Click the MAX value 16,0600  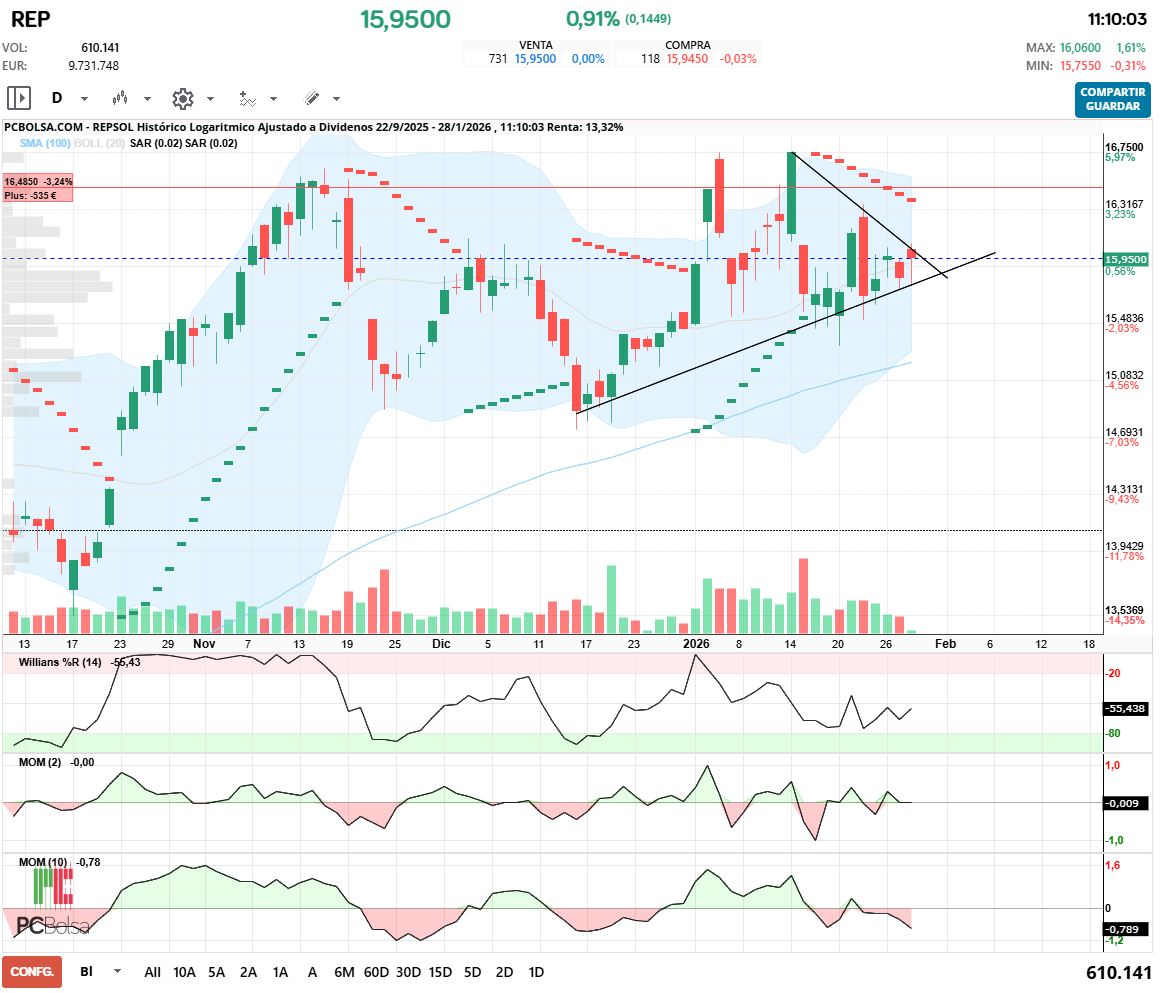click(x=1080, y=48)
